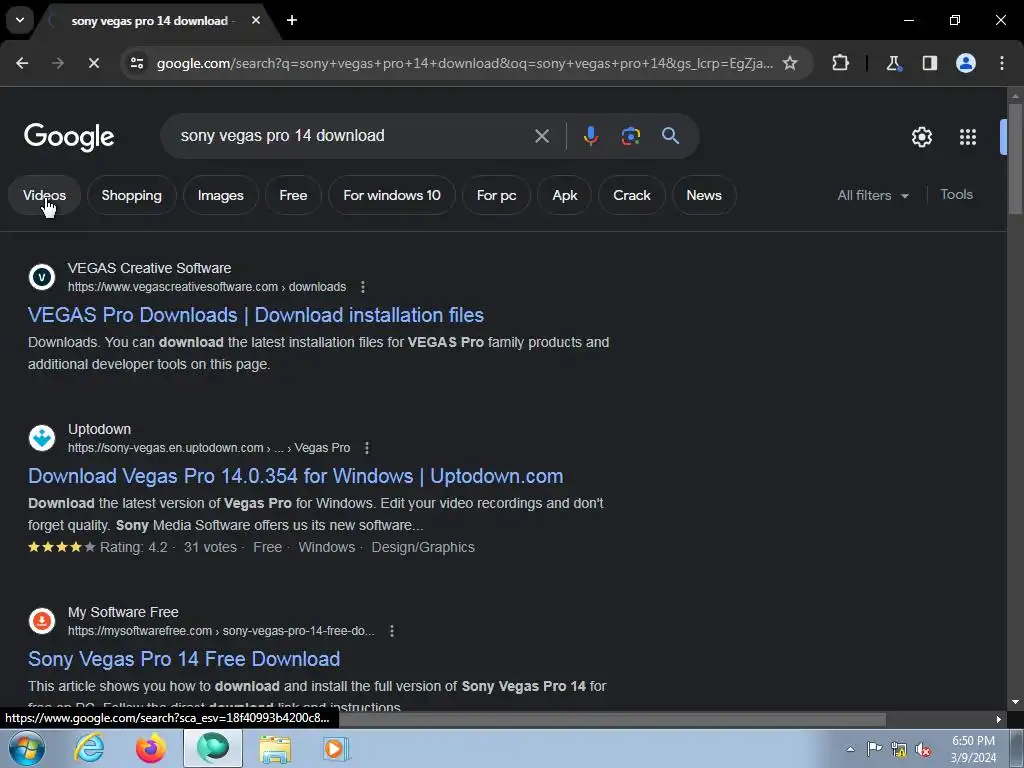The image size is (1024, 768).
Task: Apply the For pc chip
Action: pyautogui.click(x=496, y=195)
